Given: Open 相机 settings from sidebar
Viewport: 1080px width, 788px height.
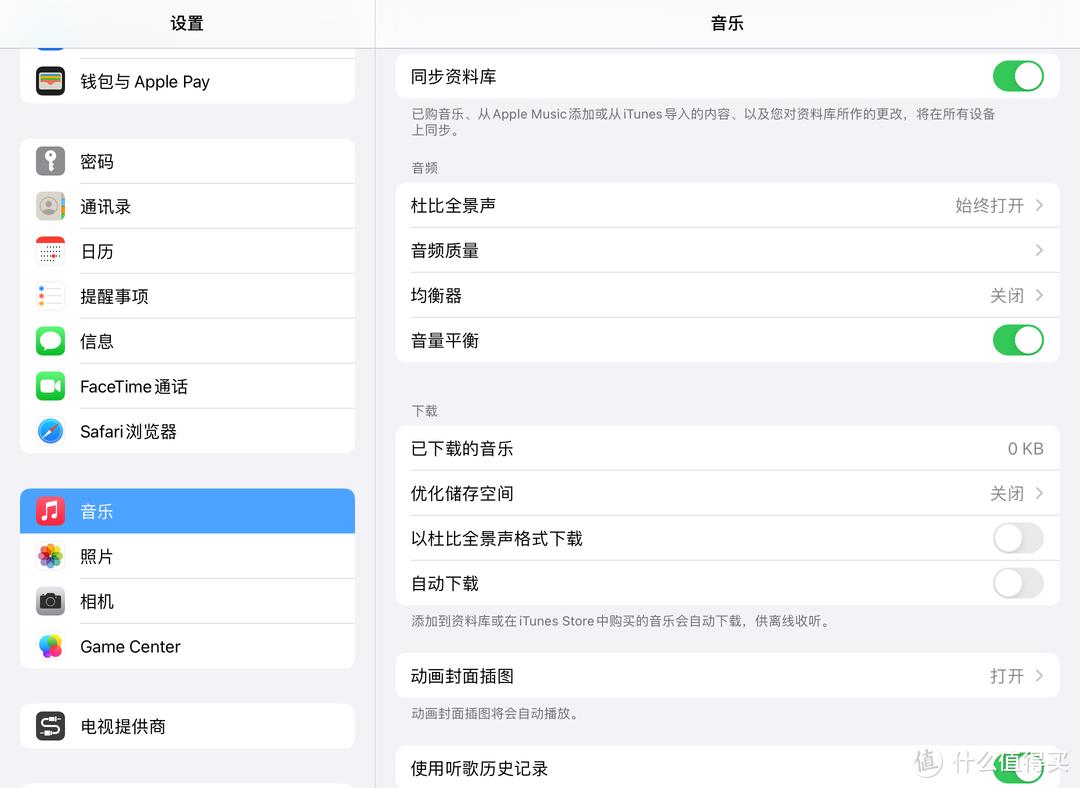Looking at the screenshot, I should click(x=97, y=601).
